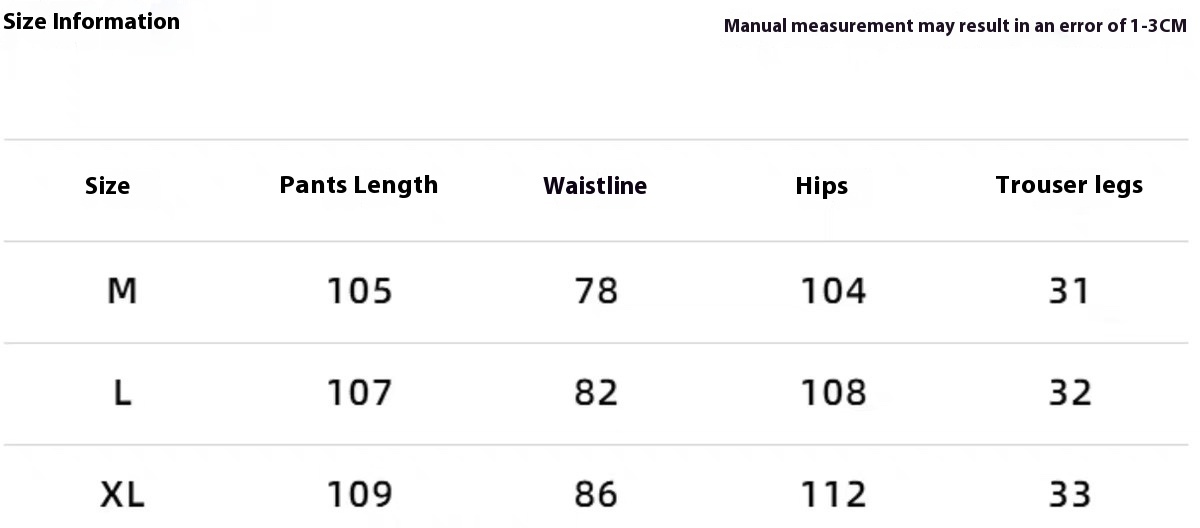Click pants length value 107
The width and height of the screenshot is (1200, 528).
[x=360, y=393]
